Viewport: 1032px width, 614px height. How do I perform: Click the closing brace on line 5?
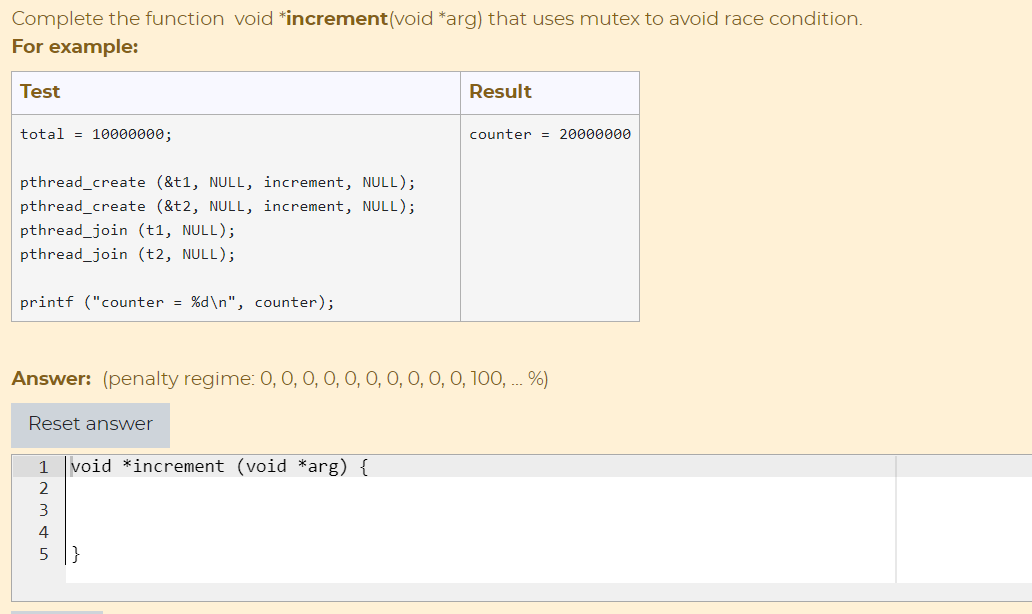[76, 554]
